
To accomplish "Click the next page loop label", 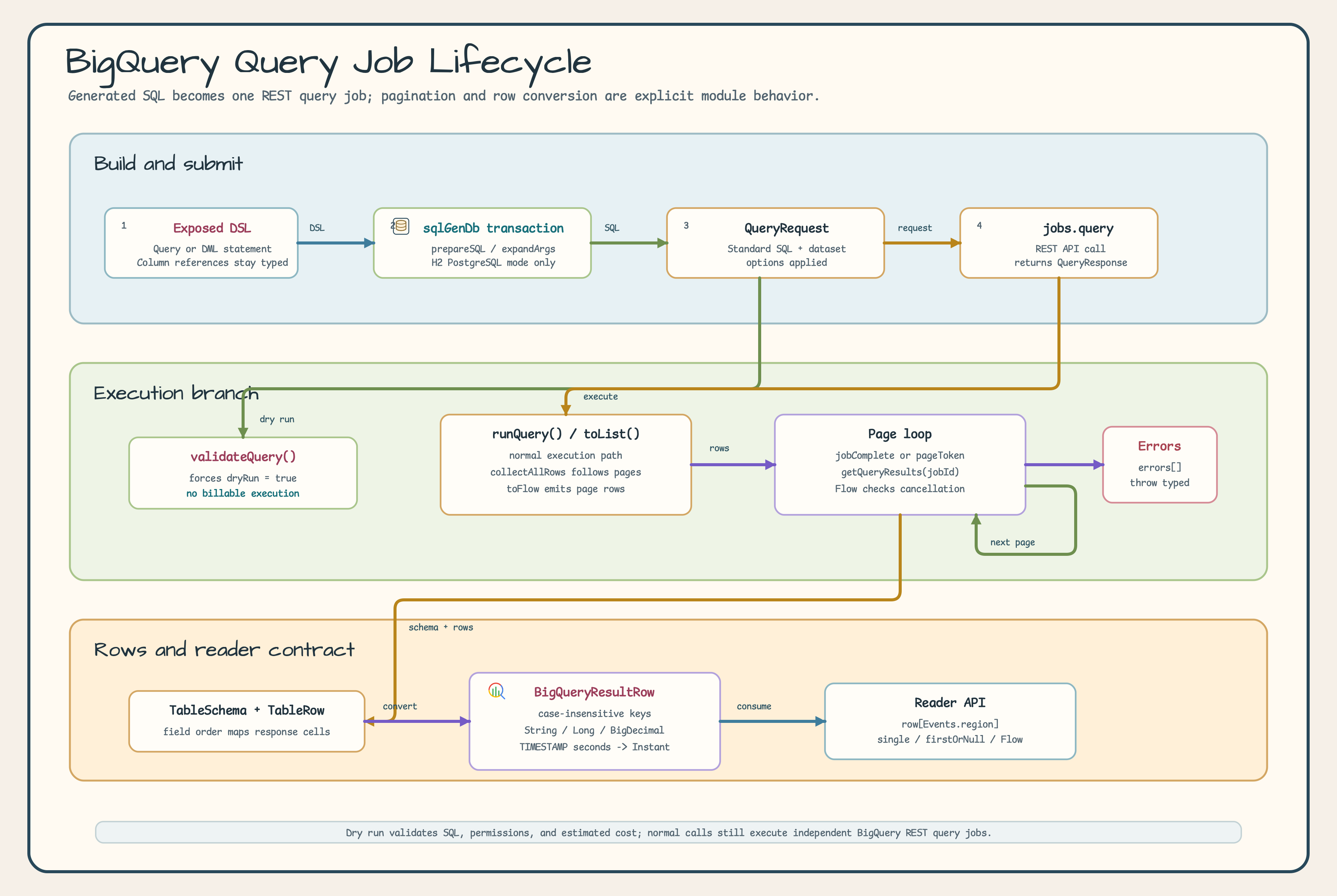I will (x=1012, y=542).
